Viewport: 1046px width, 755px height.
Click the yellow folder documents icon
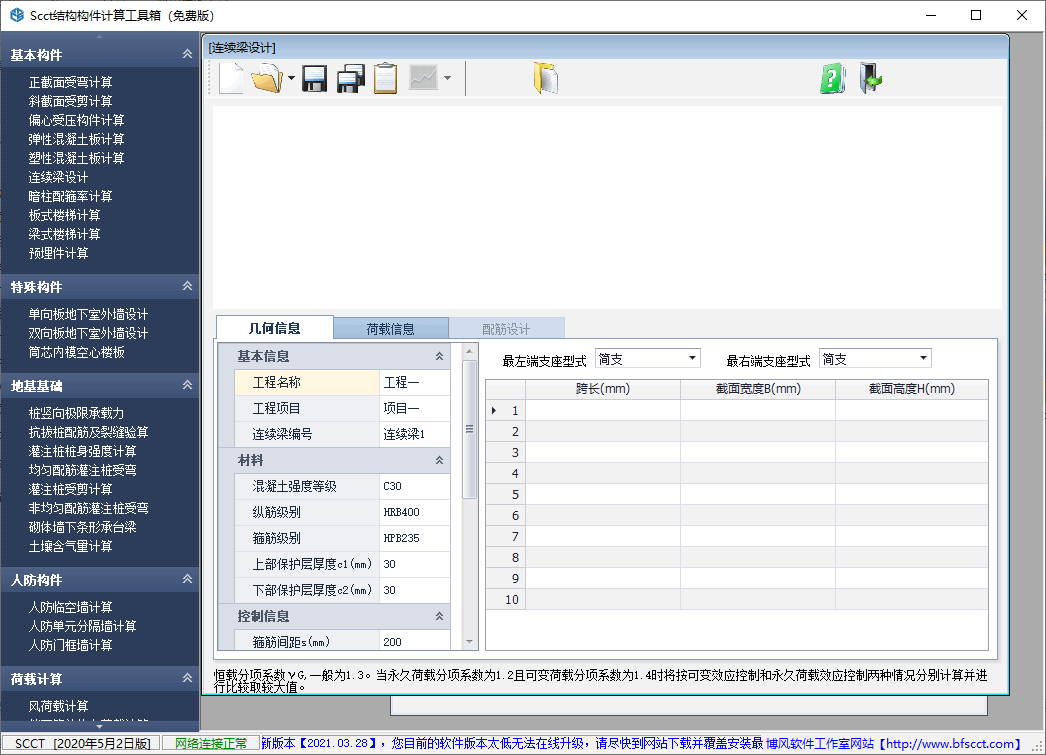546,78
